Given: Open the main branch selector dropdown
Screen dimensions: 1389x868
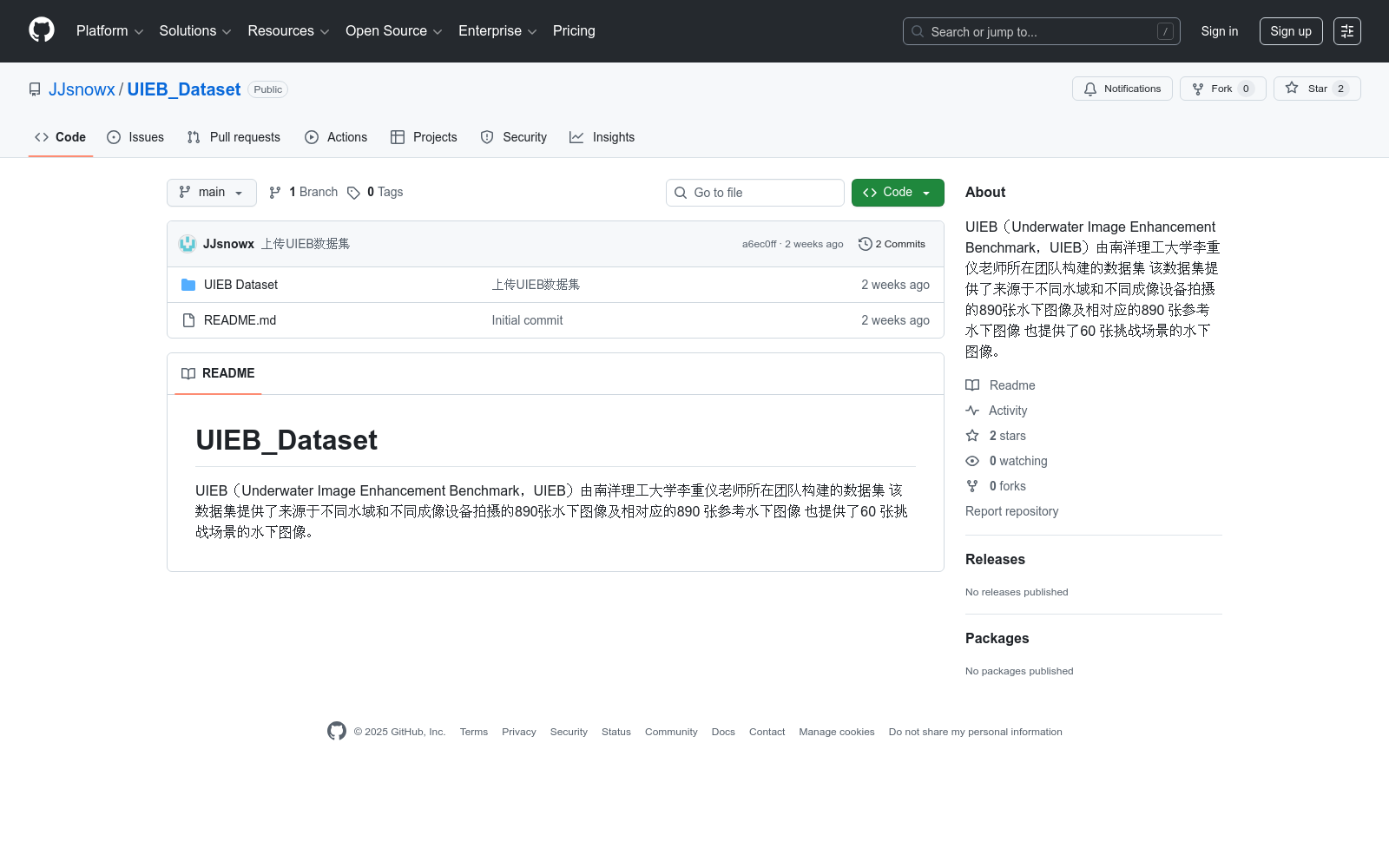Looking at the screenshot, I should click(x=212, y=193).
